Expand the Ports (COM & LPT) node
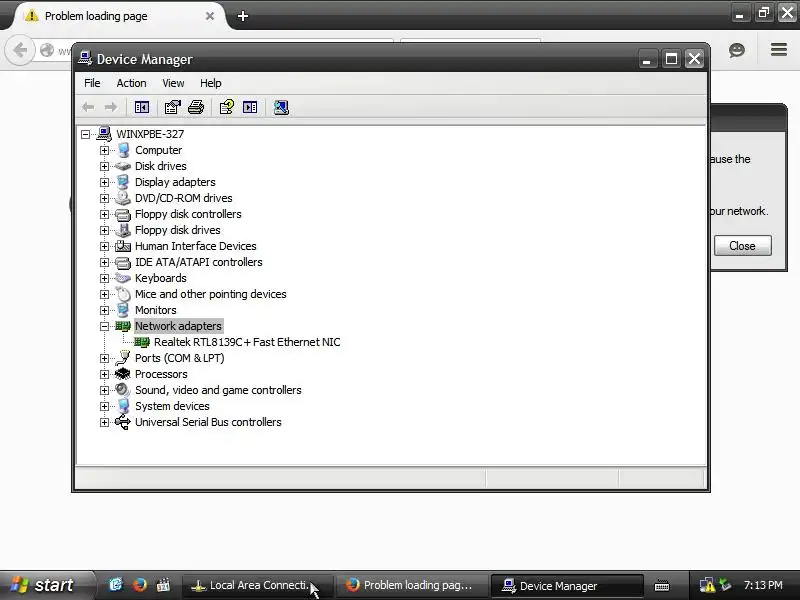 click(105, 358)
